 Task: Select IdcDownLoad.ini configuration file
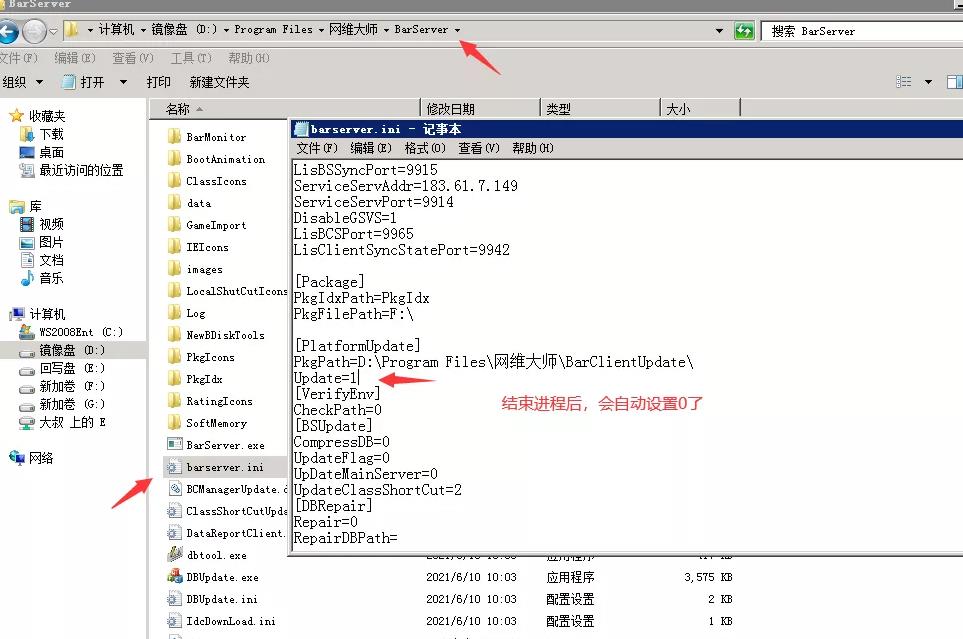[x=230, y=621]
